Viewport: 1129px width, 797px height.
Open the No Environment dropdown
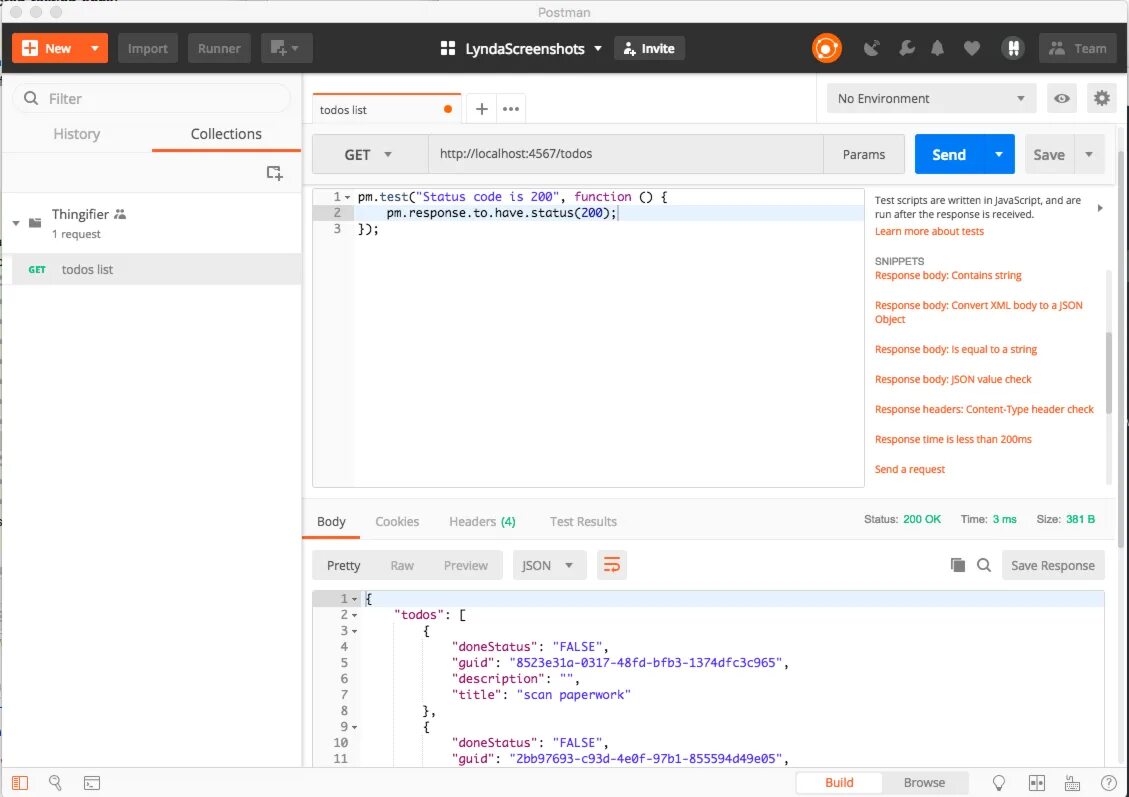(931, 99)
